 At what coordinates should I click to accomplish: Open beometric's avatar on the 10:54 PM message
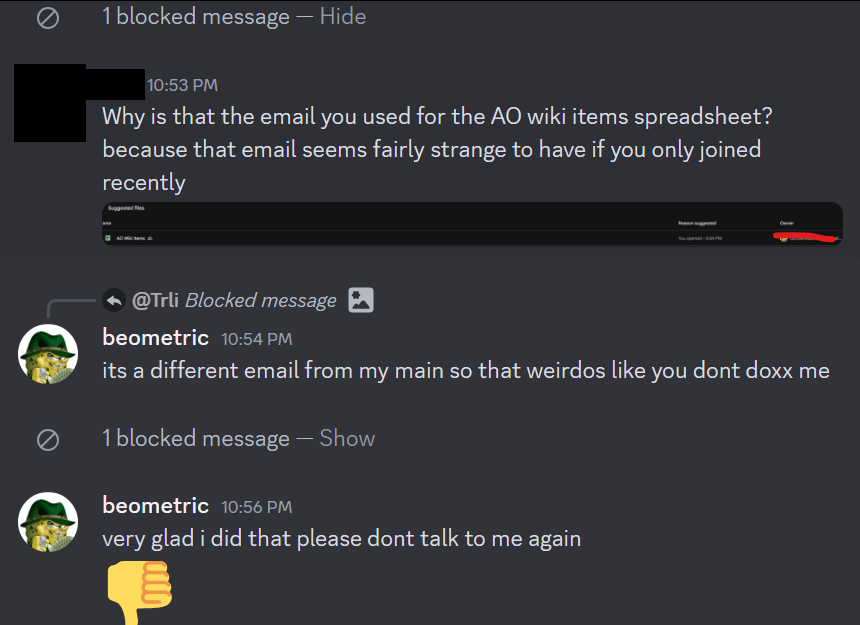pyautogui.click(x=48, y=353)
